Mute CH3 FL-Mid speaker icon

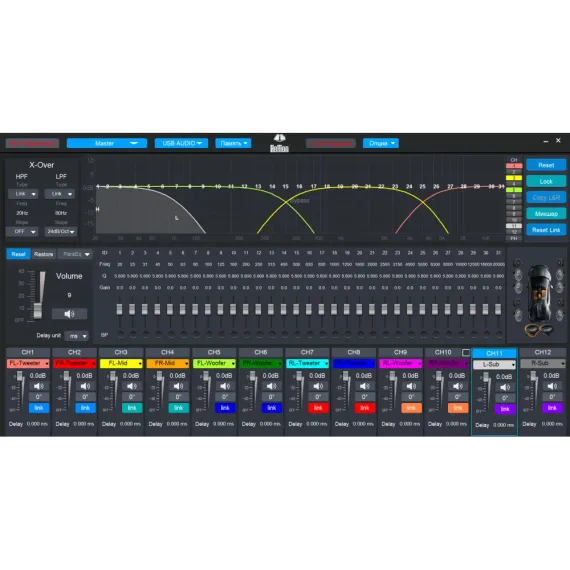click(x=132, y=386)
